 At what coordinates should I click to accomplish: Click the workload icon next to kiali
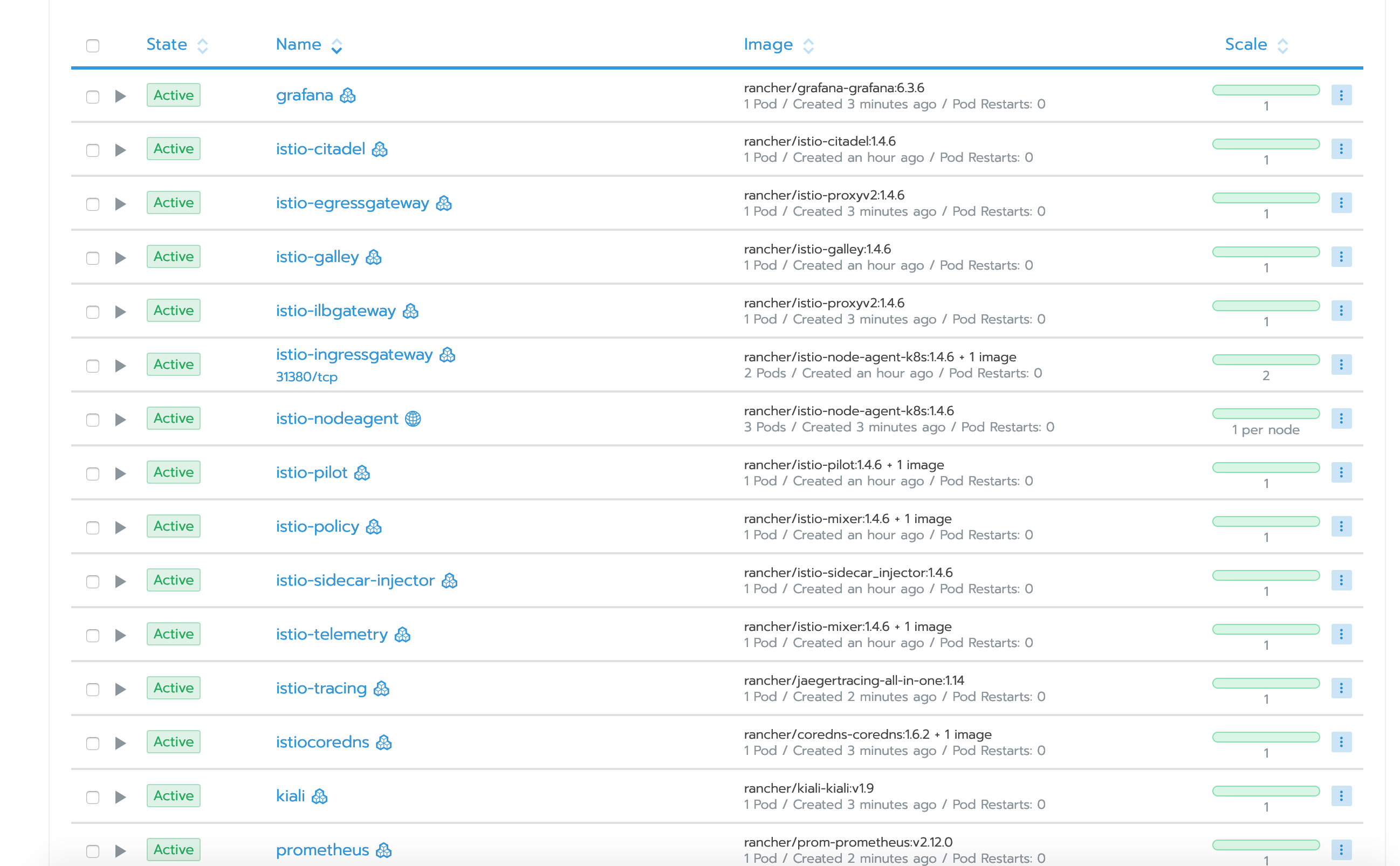tap(319, 795)
